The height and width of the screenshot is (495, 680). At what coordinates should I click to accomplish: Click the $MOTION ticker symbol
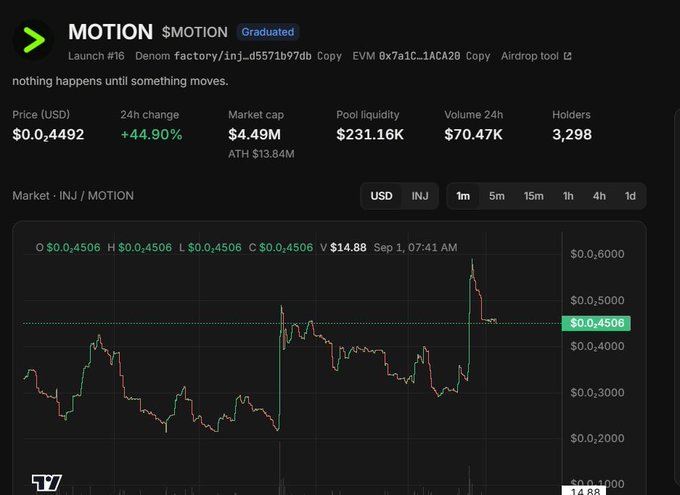point(195,32)
